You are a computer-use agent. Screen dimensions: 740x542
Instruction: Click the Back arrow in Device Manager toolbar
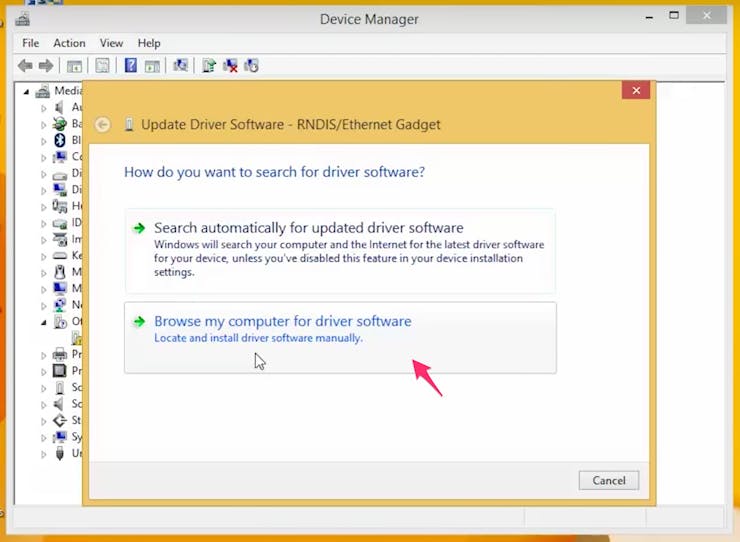click(25, 66)
